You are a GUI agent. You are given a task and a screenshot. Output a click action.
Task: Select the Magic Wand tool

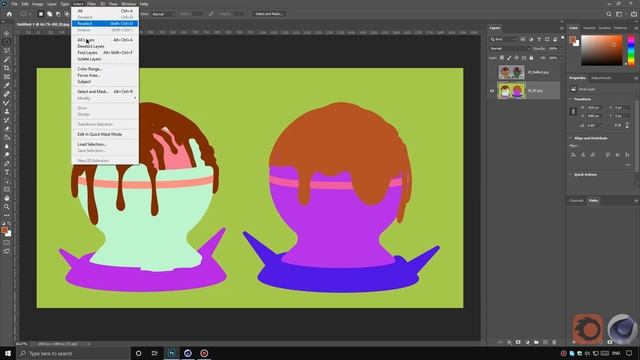point(7,60)
